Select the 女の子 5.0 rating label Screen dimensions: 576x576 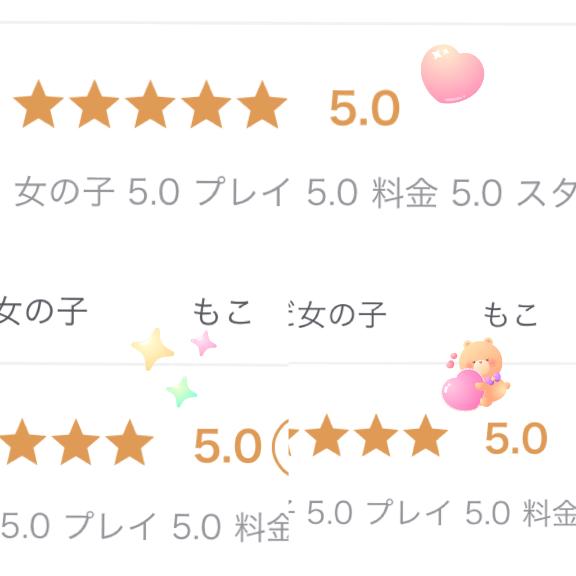tap(97, 191)
